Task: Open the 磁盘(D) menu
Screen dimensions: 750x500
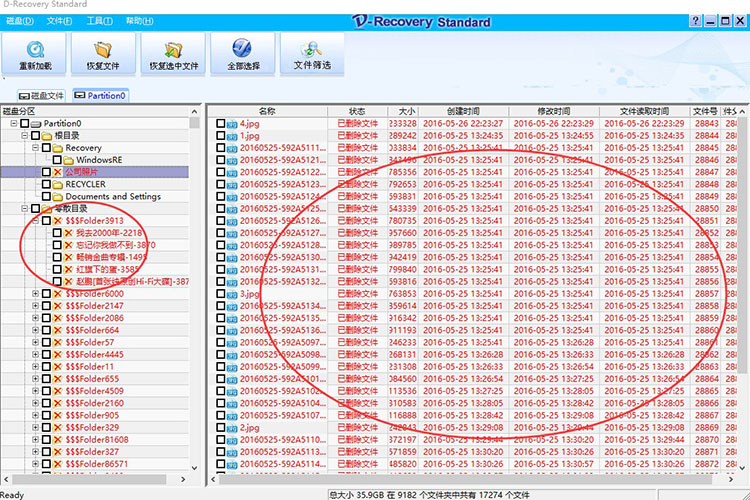Action: tap(20, 21)
